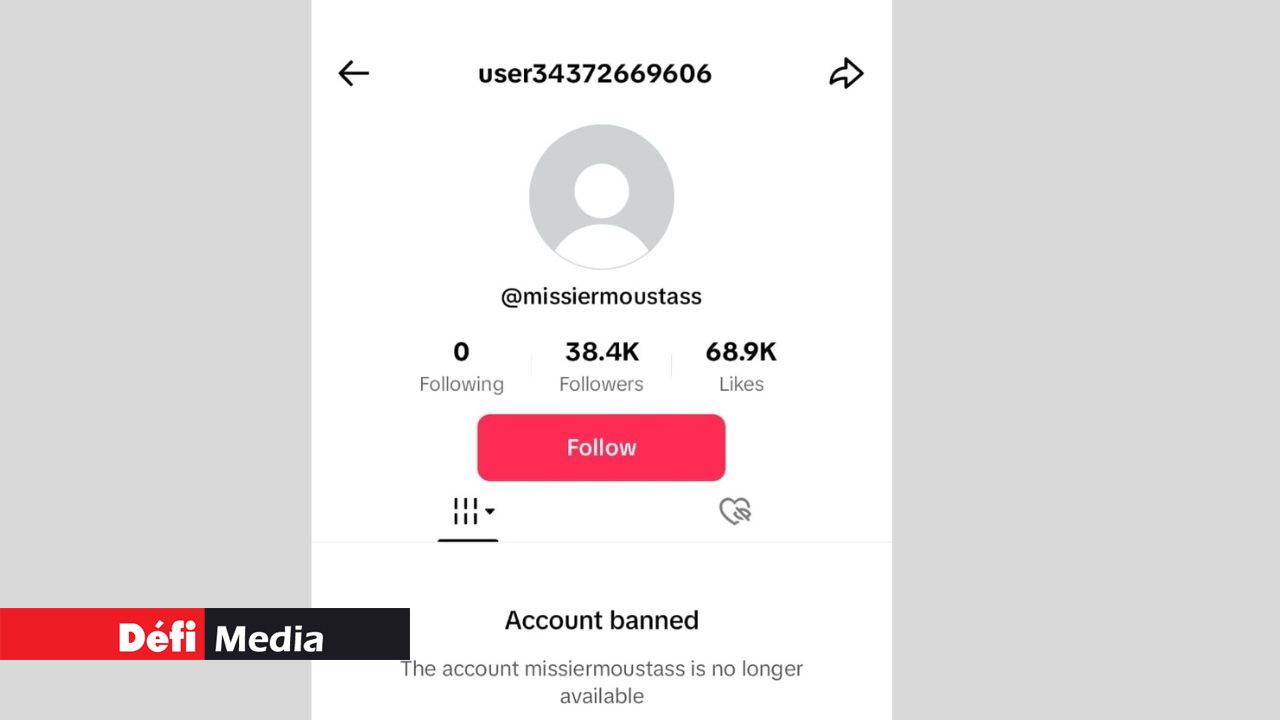Tap the Followers label text
This screenshot has height=720, width=1280.
point(601,384)
